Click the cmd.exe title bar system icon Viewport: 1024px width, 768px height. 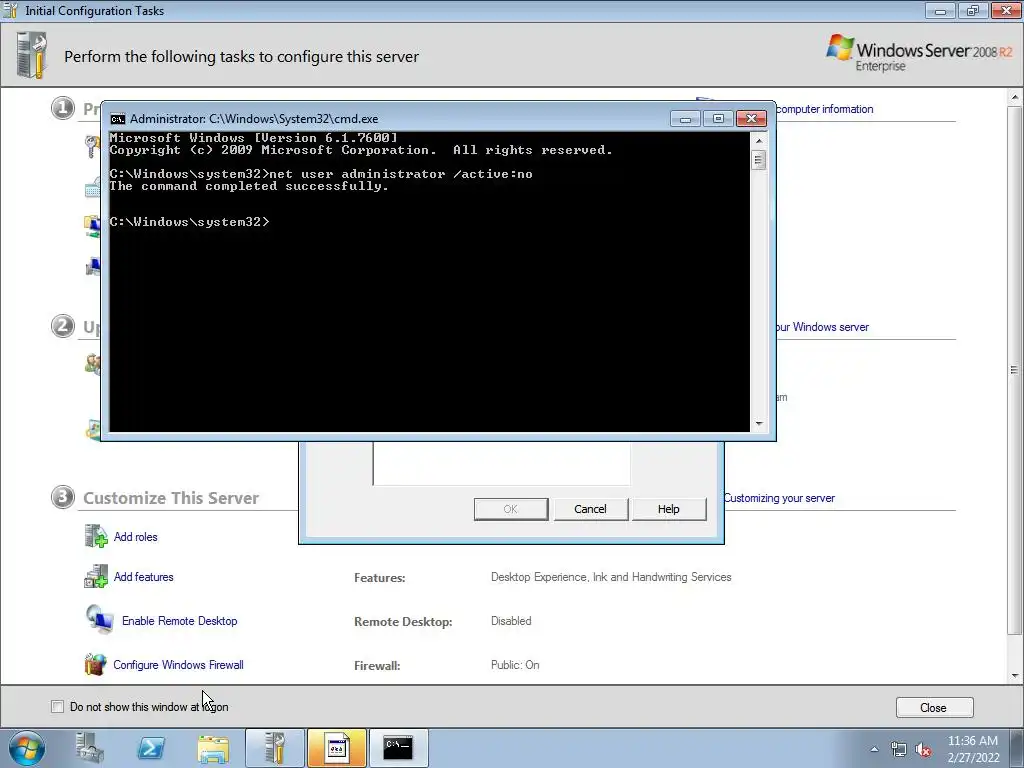[118, 119]
